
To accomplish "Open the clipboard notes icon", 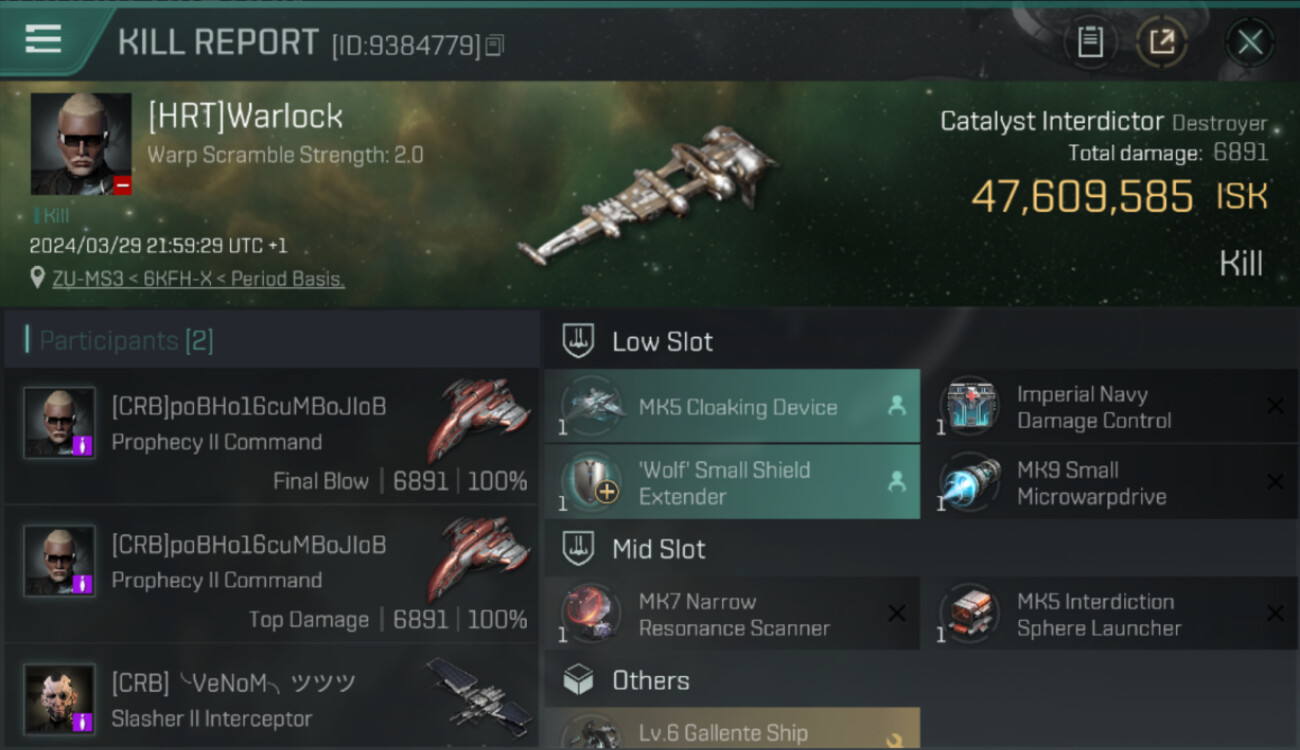I will [1090, 42].
